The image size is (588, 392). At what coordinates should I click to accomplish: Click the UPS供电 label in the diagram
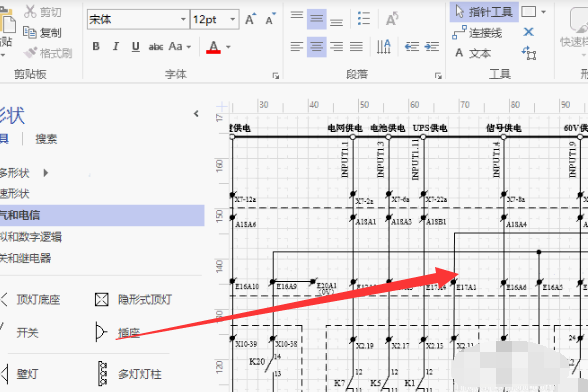click(430, 128)
